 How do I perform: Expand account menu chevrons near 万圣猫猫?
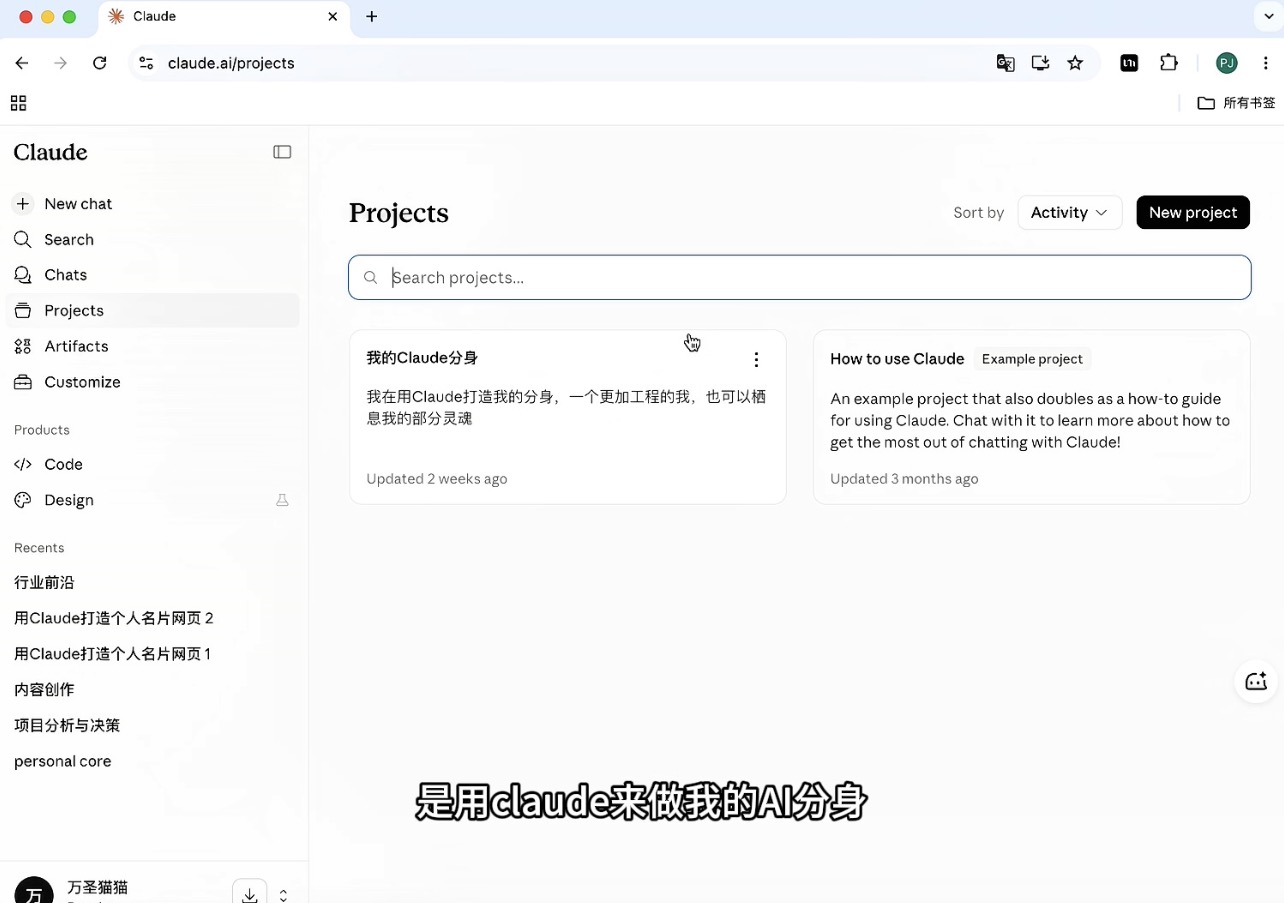(x=284, y=895)
